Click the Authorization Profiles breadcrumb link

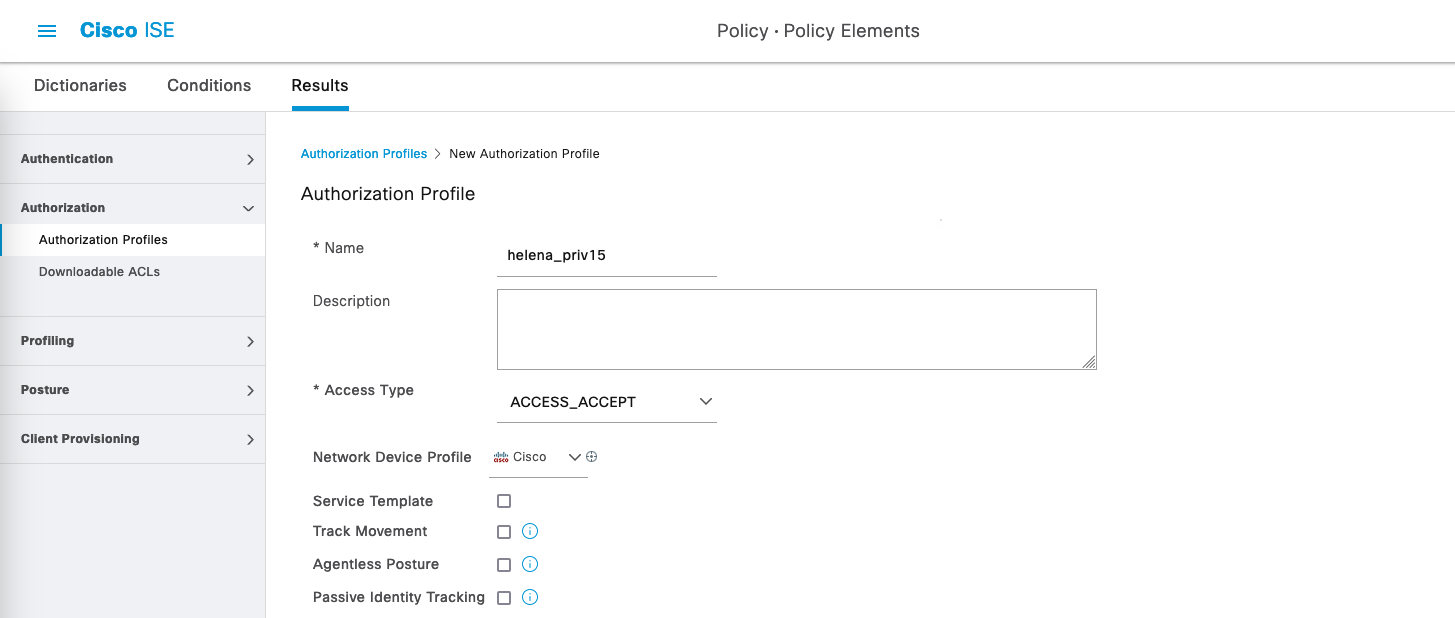pyautogui.click(x=364, y=154)
